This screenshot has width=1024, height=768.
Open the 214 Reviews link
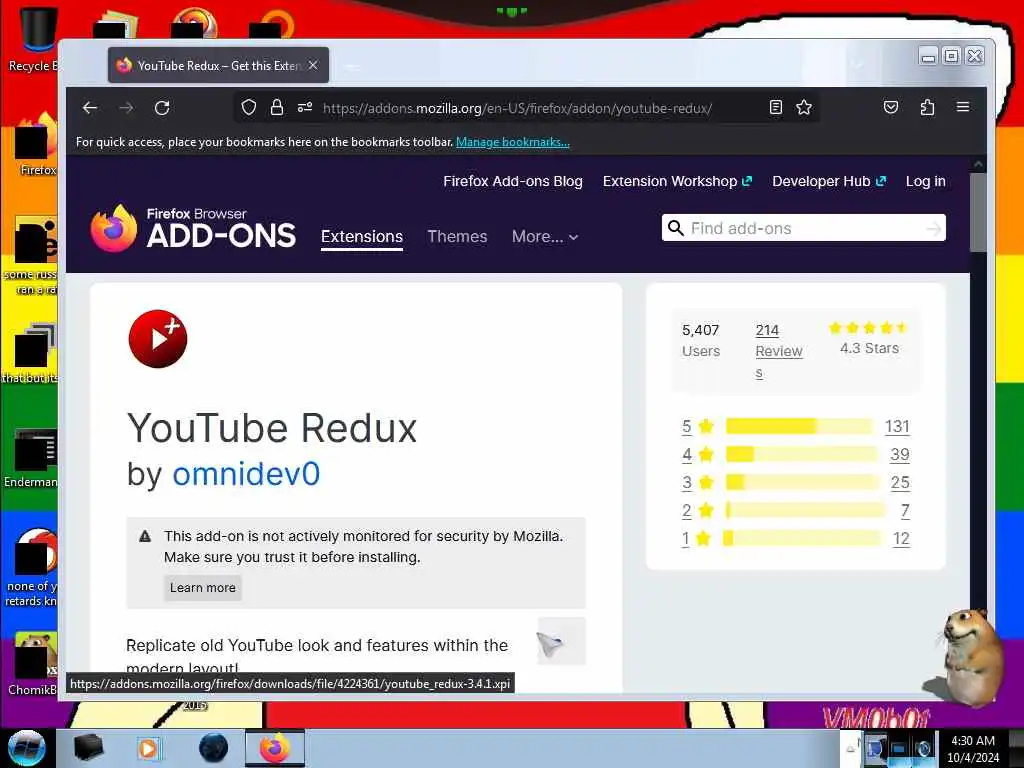coord(778,351)
